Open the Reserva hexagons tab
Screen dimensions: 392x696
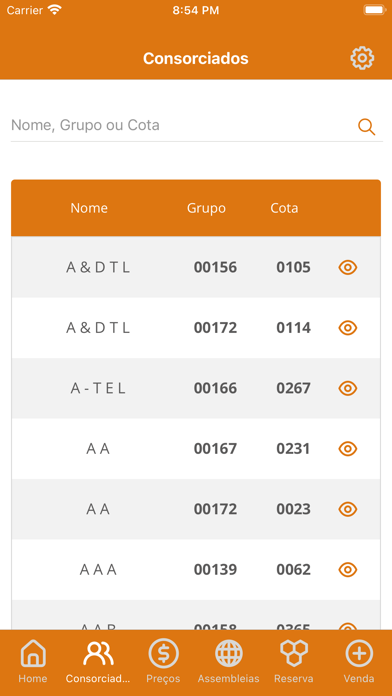(x=294, y=661)
